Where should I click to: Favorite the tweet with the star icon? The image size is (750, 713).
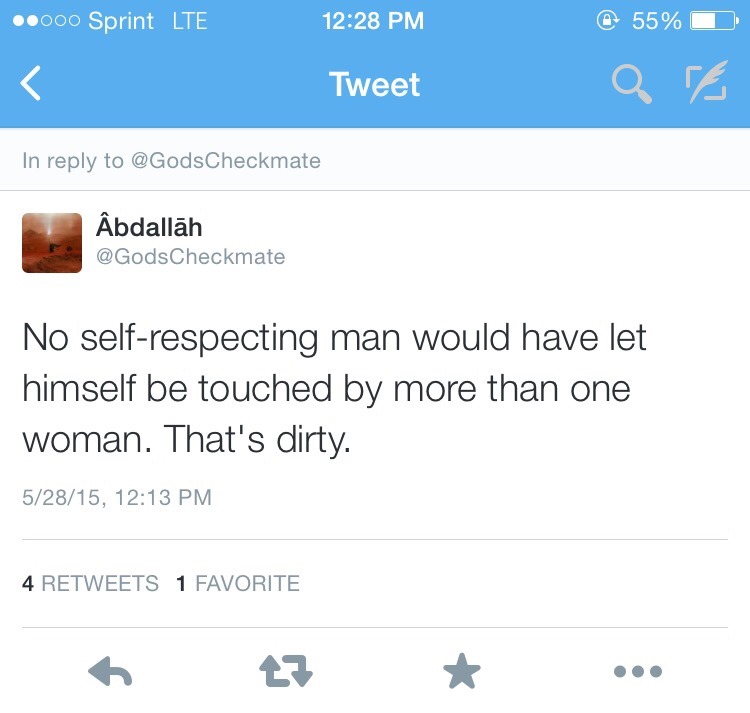[x=462, y=671]
